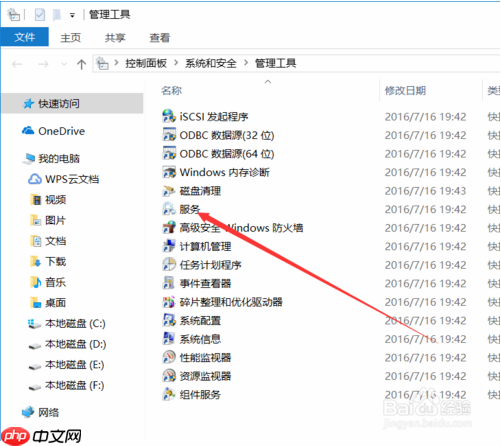Click the ODBC 数据源(64 位) icon
The image size is (501, 446).
pos(169,153)
